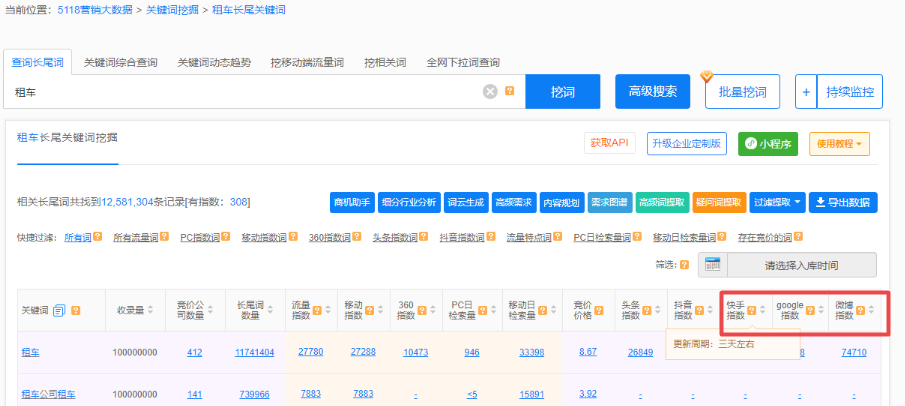Clear the search box with the X icon
The height and width of the screenshot is (406, 905).
(x=490, y=92)
